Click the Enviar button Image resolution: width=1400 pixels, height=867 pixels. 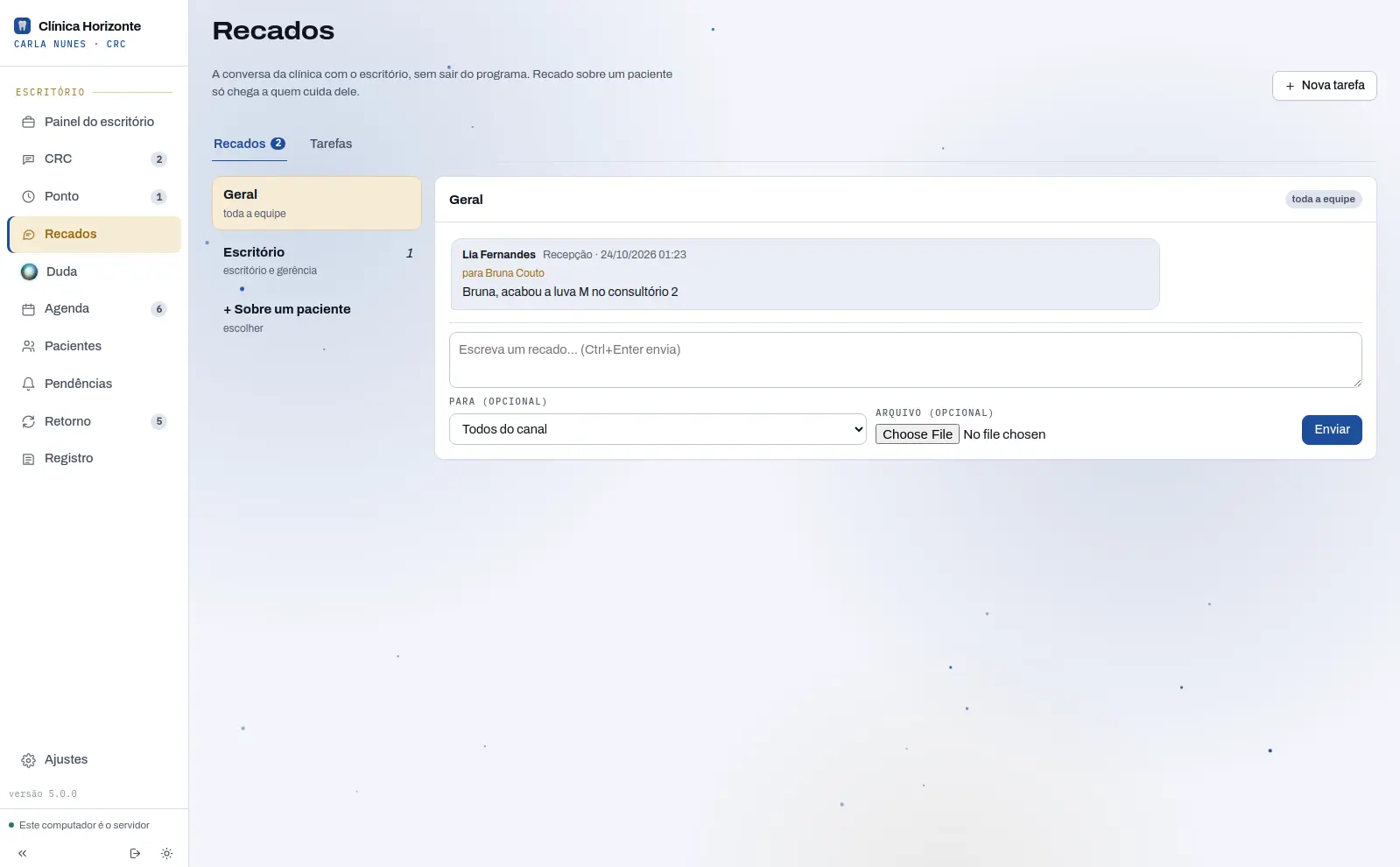(1332, 430)
